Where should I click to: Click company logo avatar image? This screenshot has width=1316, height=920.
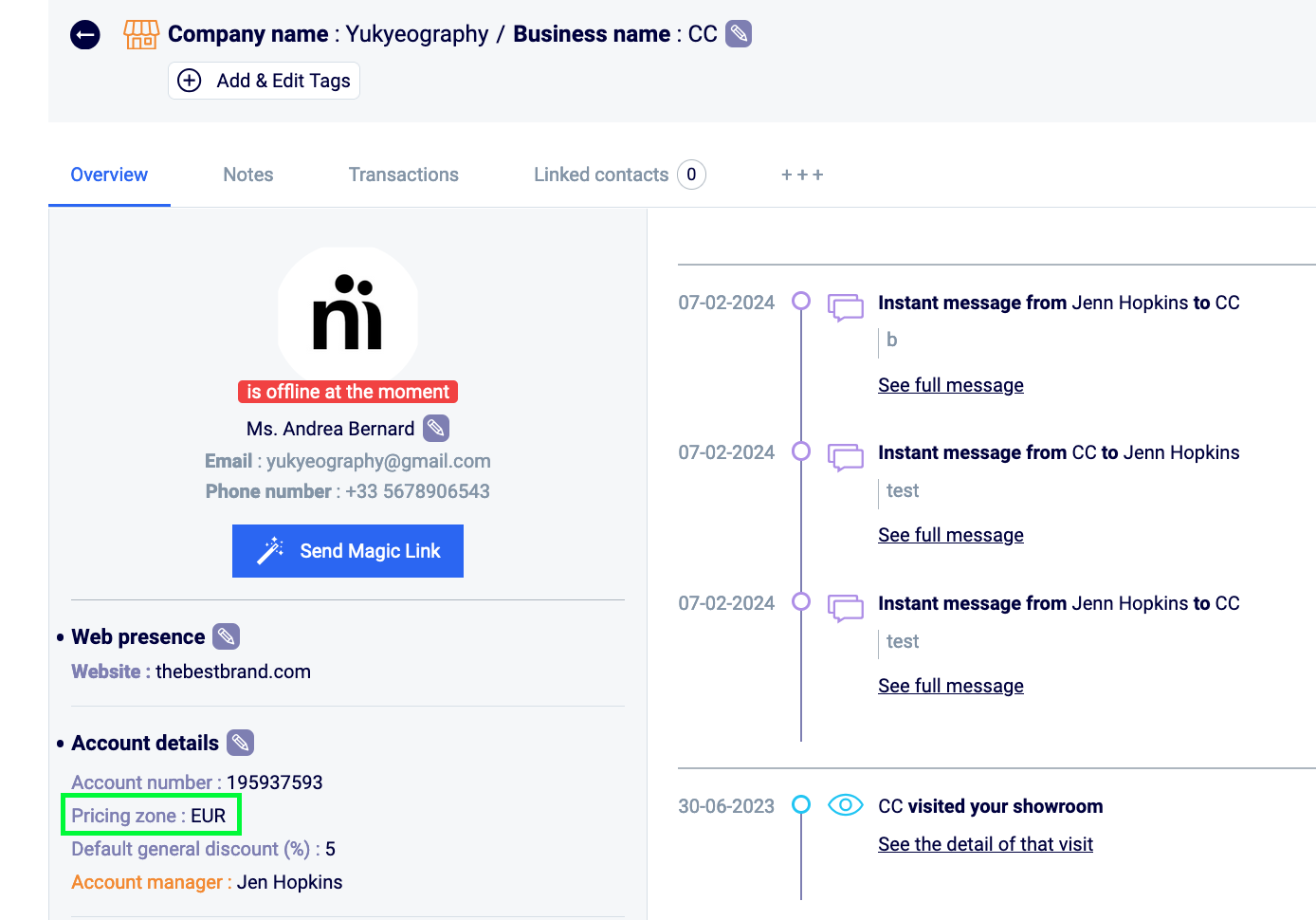(x=348, y=313)
